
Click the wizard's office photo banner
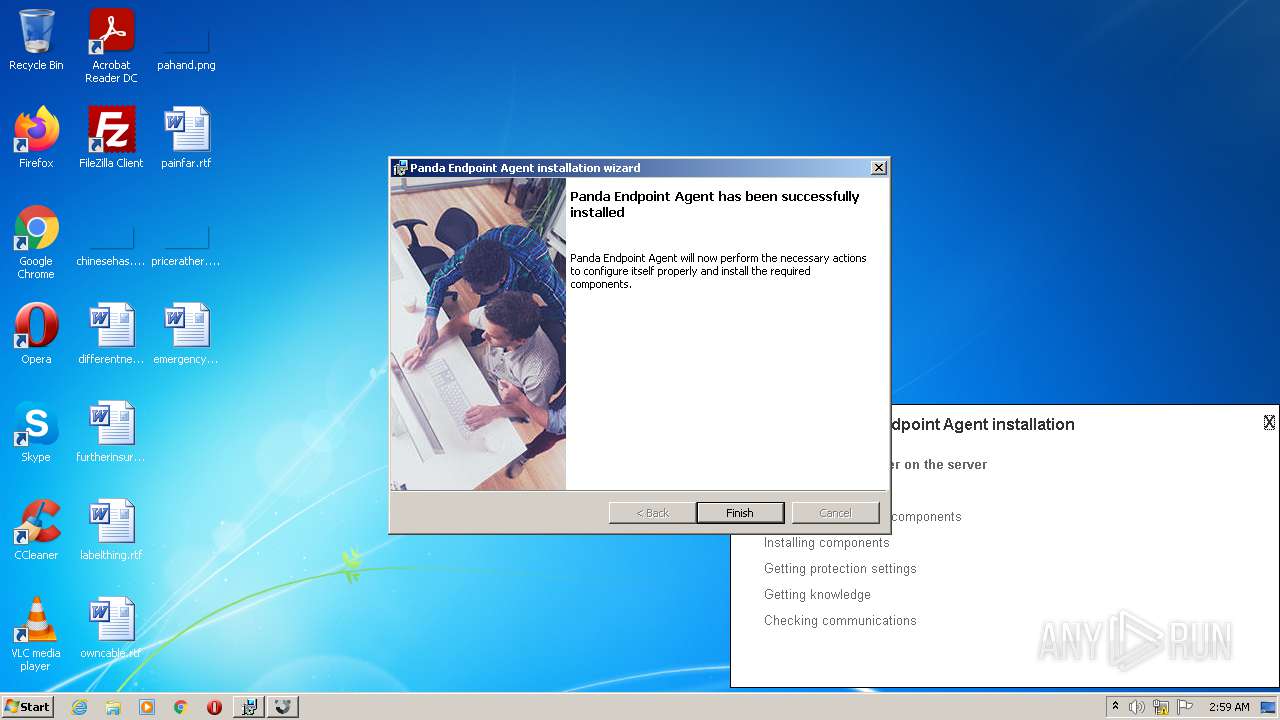[478, 334]
